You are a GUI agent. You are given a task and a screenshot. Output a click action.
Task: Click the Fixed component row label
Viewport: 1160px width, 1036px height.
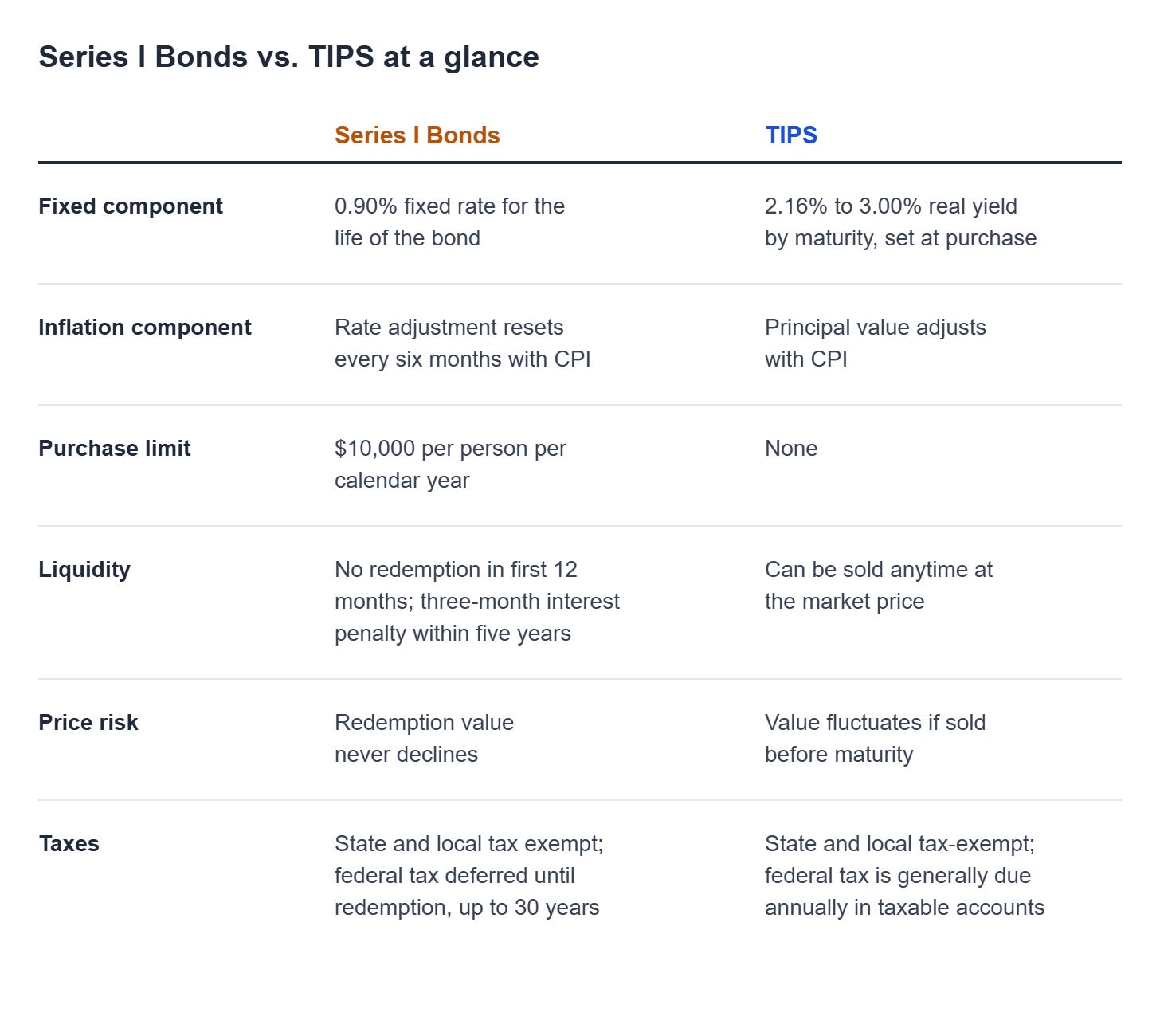(x=131, y=206)
